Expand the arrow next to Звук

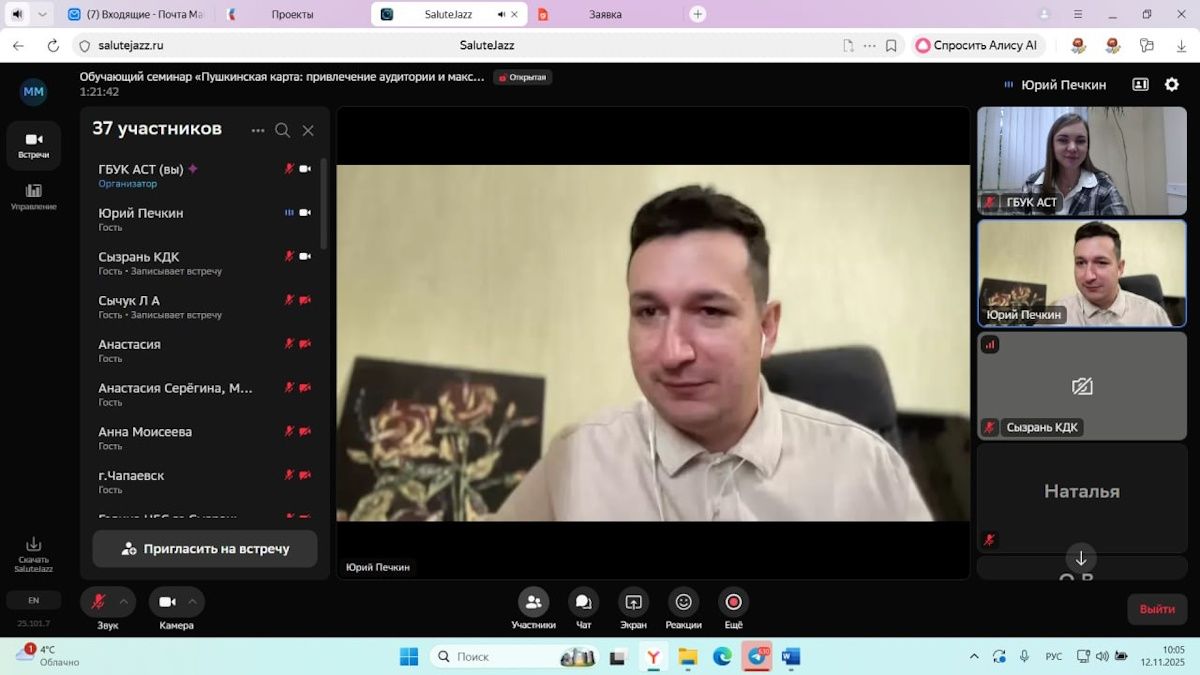(x=124, y=601)
